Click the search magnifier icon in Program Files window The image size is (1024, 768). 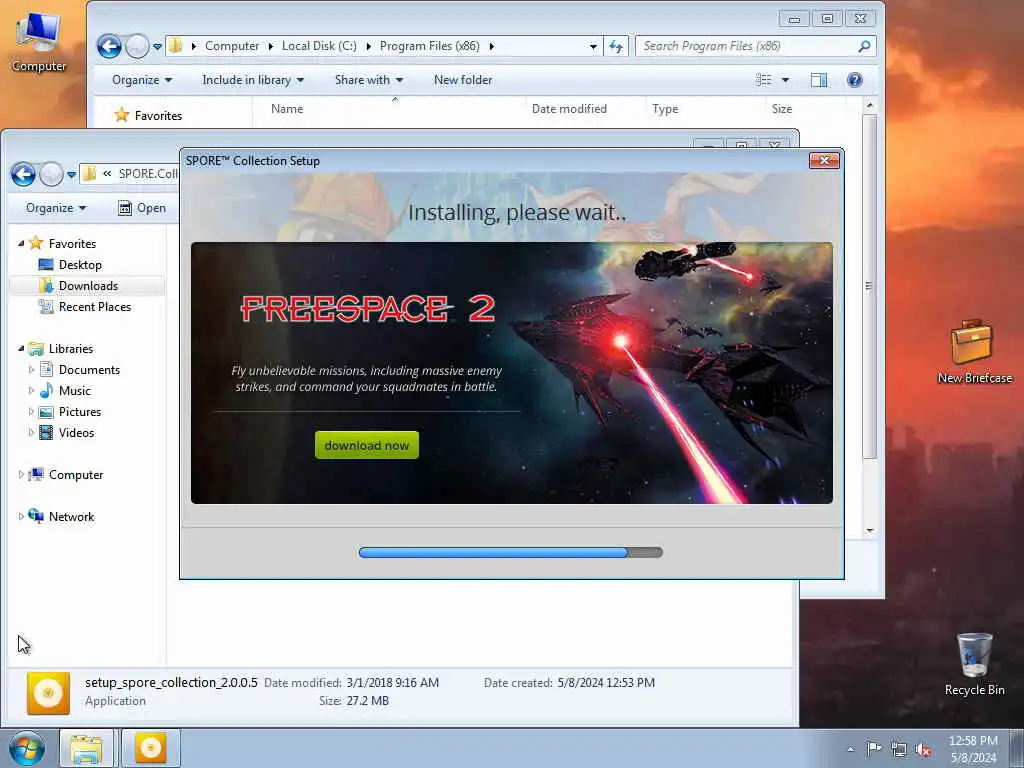pos(864,46)
